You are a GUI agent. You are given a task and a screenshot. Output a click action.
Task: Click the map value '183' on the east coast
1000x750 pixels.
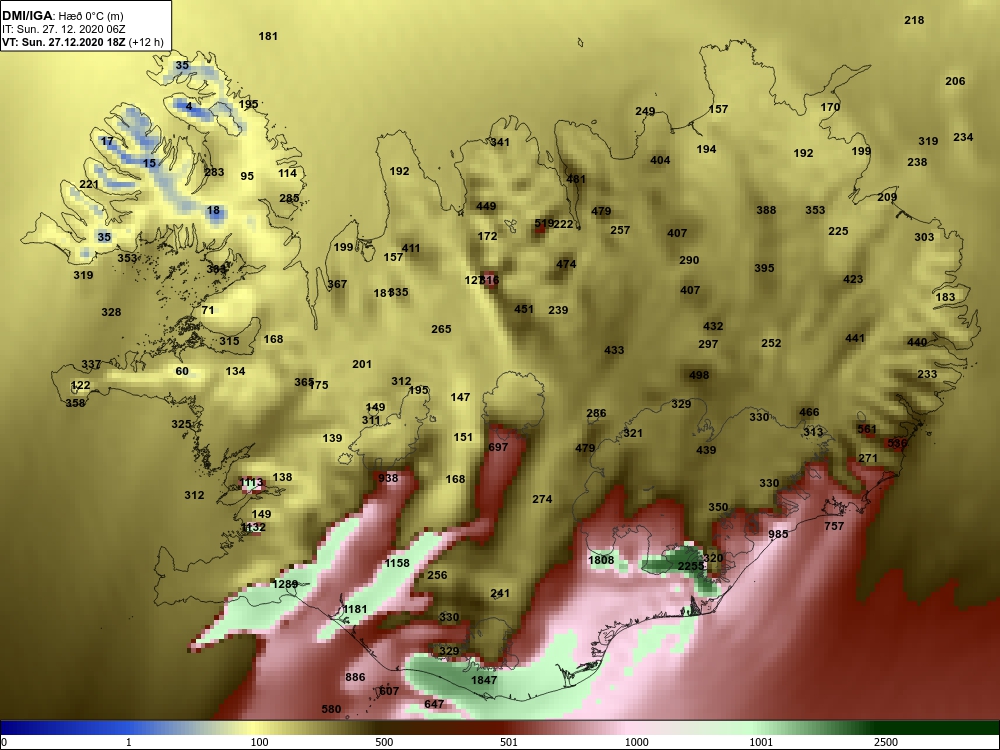click(x=945, y=297)
